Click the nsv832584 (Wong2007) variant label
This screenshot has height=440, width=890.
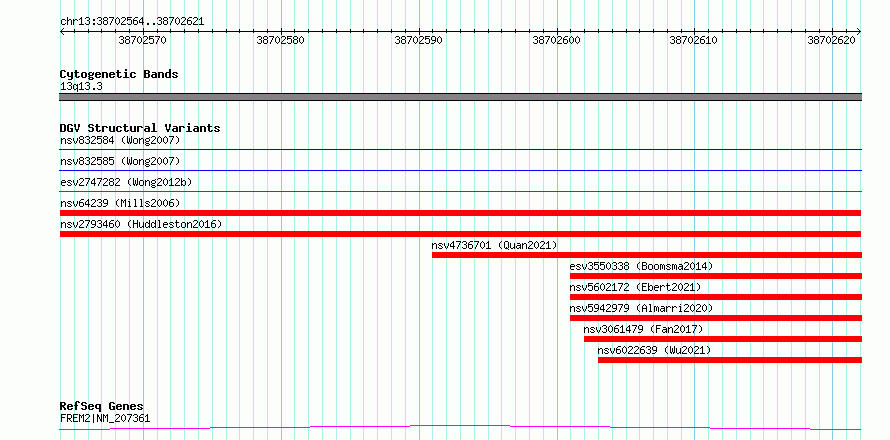coord(120,140)
